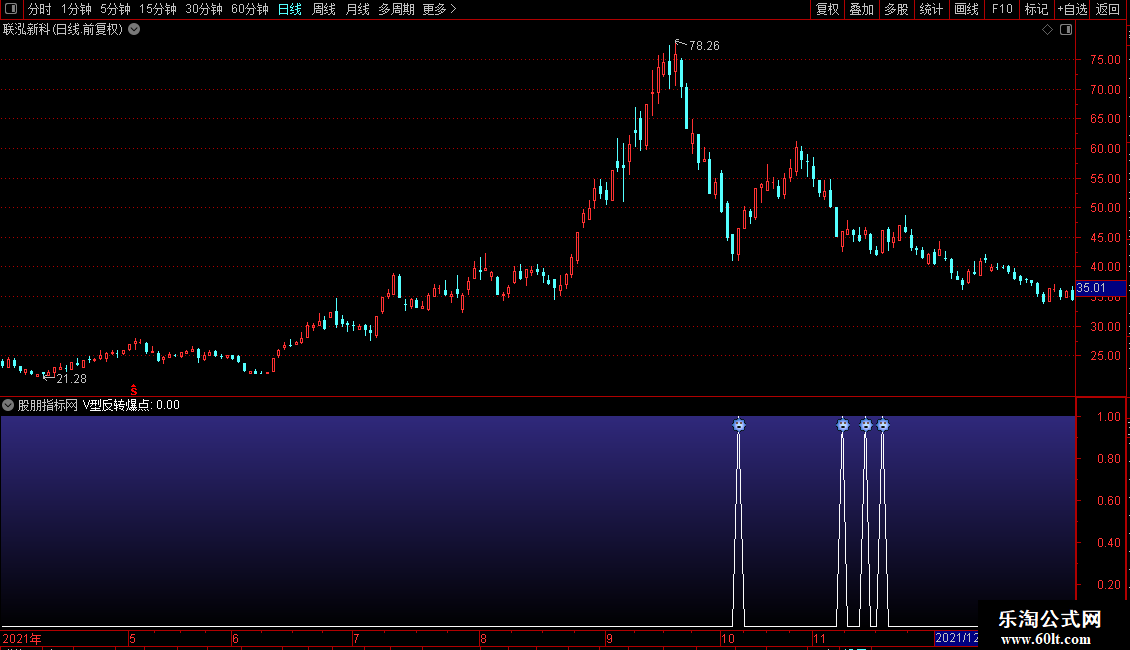Click the 2021年 label on time axis

pos(22,638)
